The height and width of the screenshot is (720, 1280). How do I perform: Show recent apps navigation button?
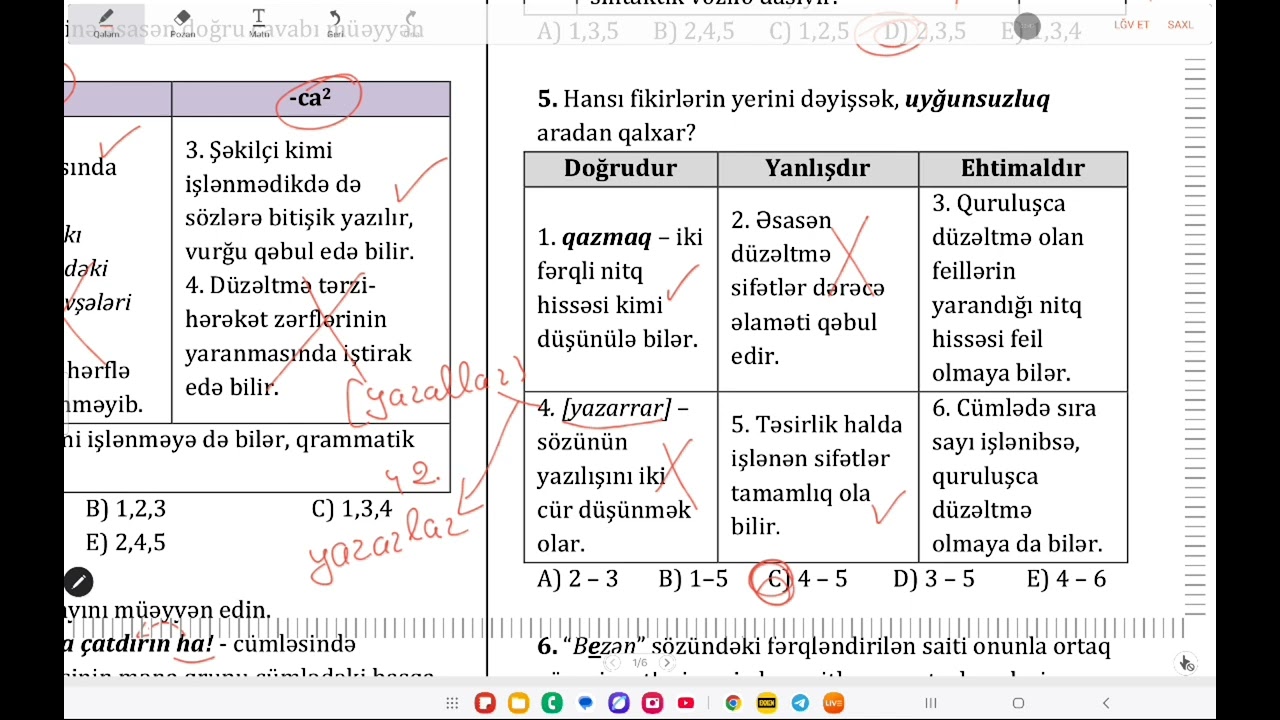pyautogui.click(x=930, y=703)
